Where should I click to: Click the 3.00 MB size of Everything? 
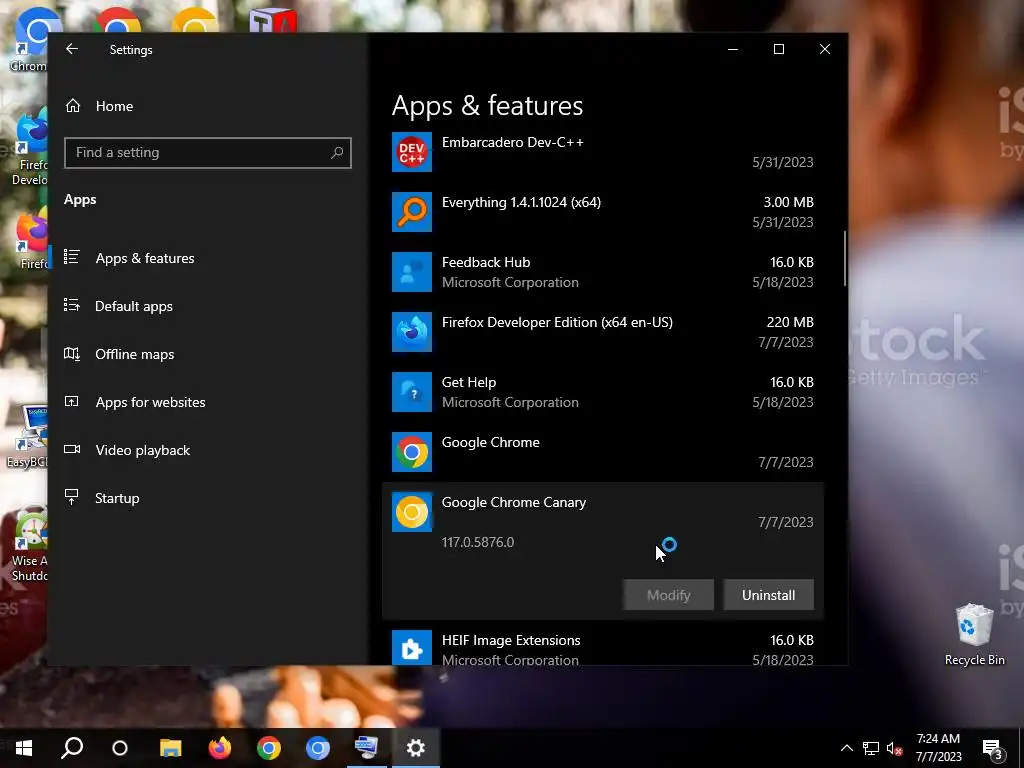tap(788, 202)
